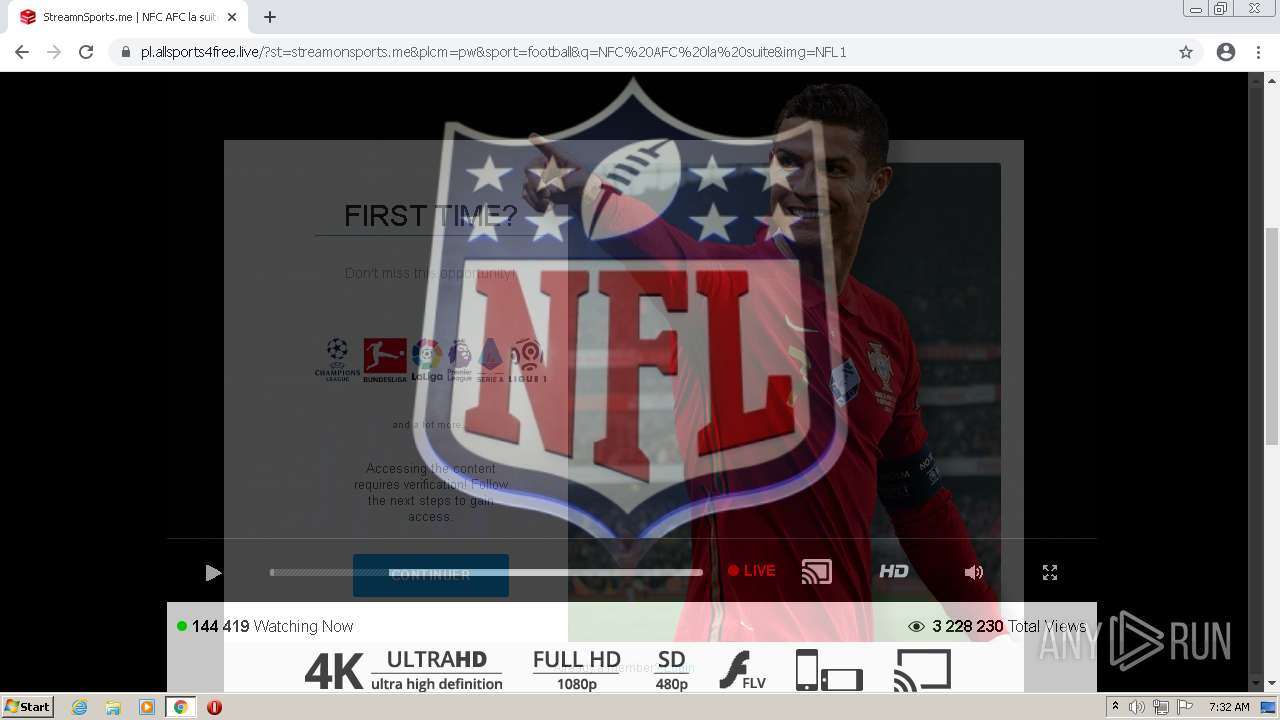
Task: Click the taskbar clock showing 7:32 AM
Action: [x=1229, y=707]
